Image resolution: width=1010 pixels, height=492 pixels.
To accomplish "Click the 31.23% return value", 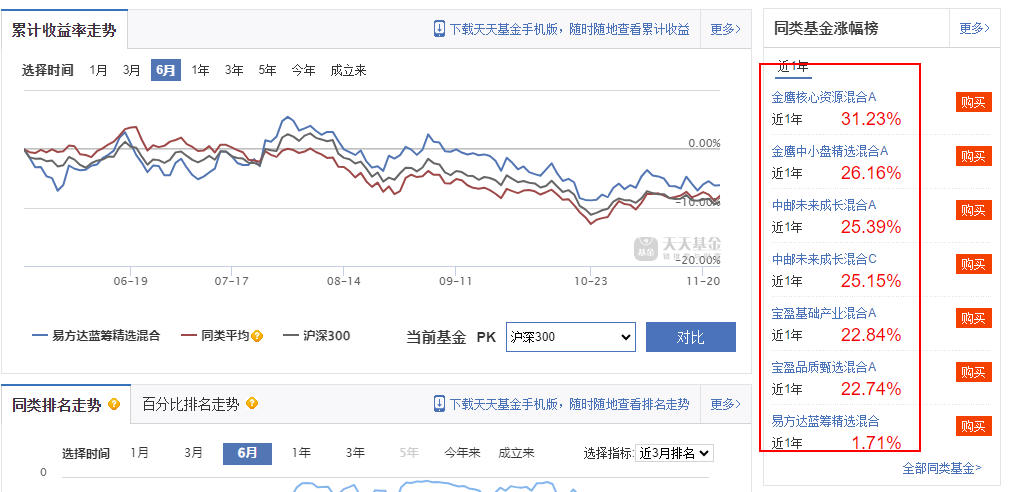I will pyautogui.click(x=870, y=119).
